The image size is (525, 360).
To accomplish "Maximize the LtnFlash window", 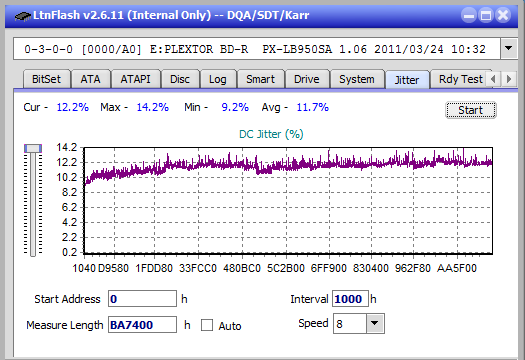I will 486,15.
